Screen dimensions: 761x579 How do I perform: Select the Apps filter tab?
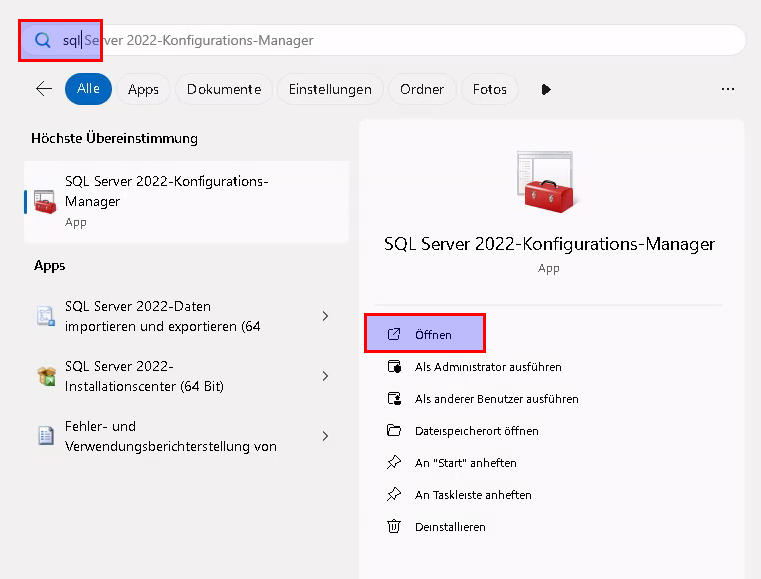143,89
